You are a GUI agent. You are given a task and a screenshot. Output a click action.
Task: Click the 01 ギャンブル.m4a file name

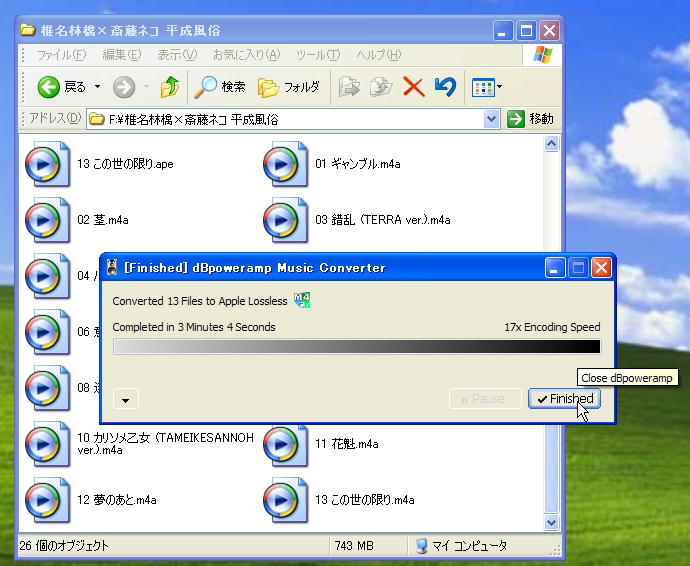357,164
